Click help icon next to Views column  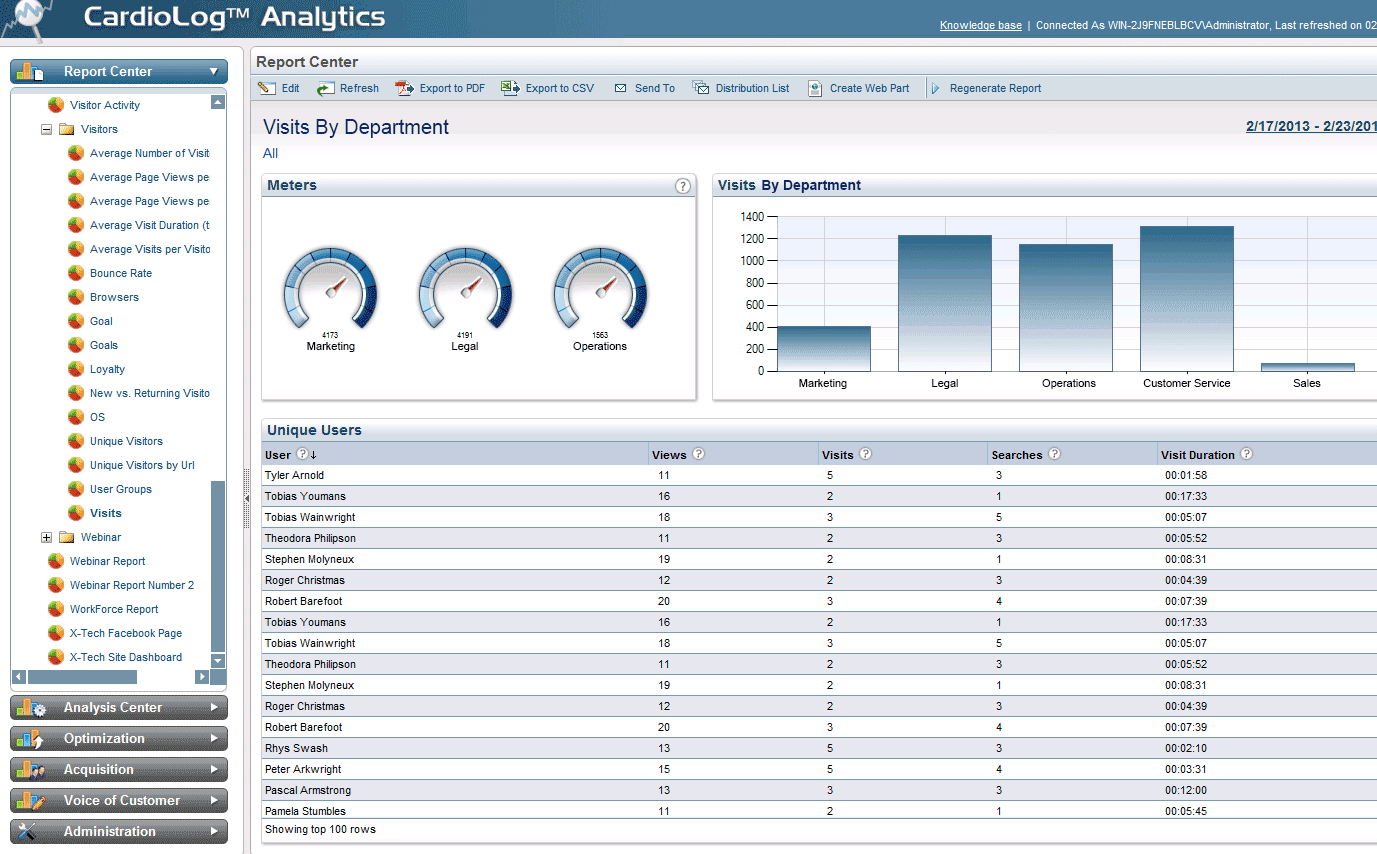tap(699, 454)
